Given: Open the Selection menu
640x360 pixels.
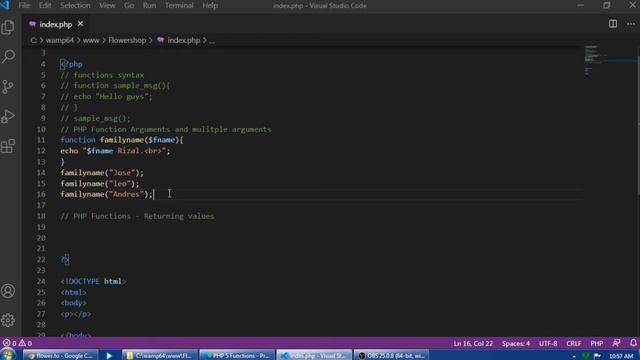Looking at the screenshot, I should pos(76,5).
